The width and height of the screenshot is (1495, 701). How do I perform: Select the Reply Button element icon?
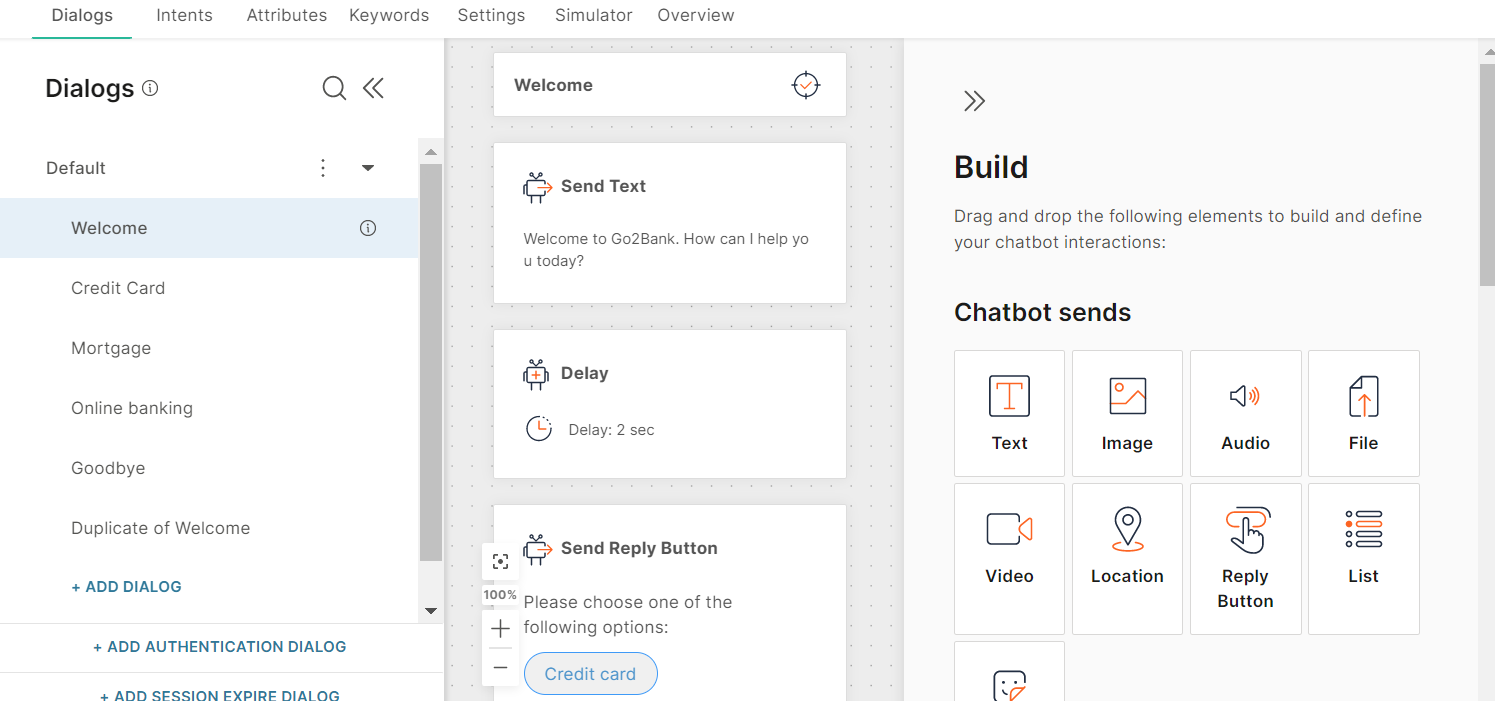pyautogui.click(x=1245, y=529)
